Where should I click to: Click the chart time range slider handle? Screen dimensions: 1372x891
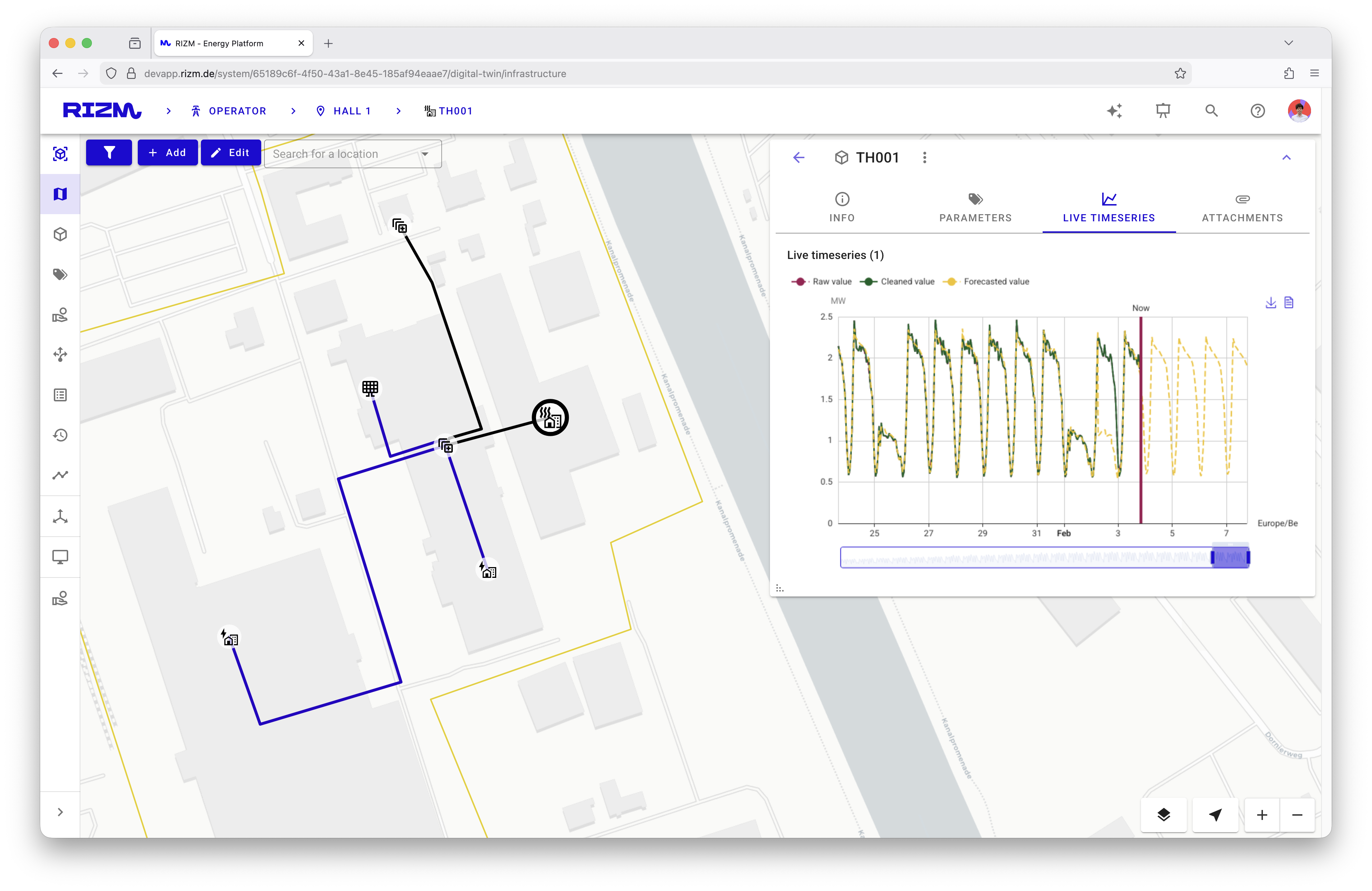point(1212,557)
